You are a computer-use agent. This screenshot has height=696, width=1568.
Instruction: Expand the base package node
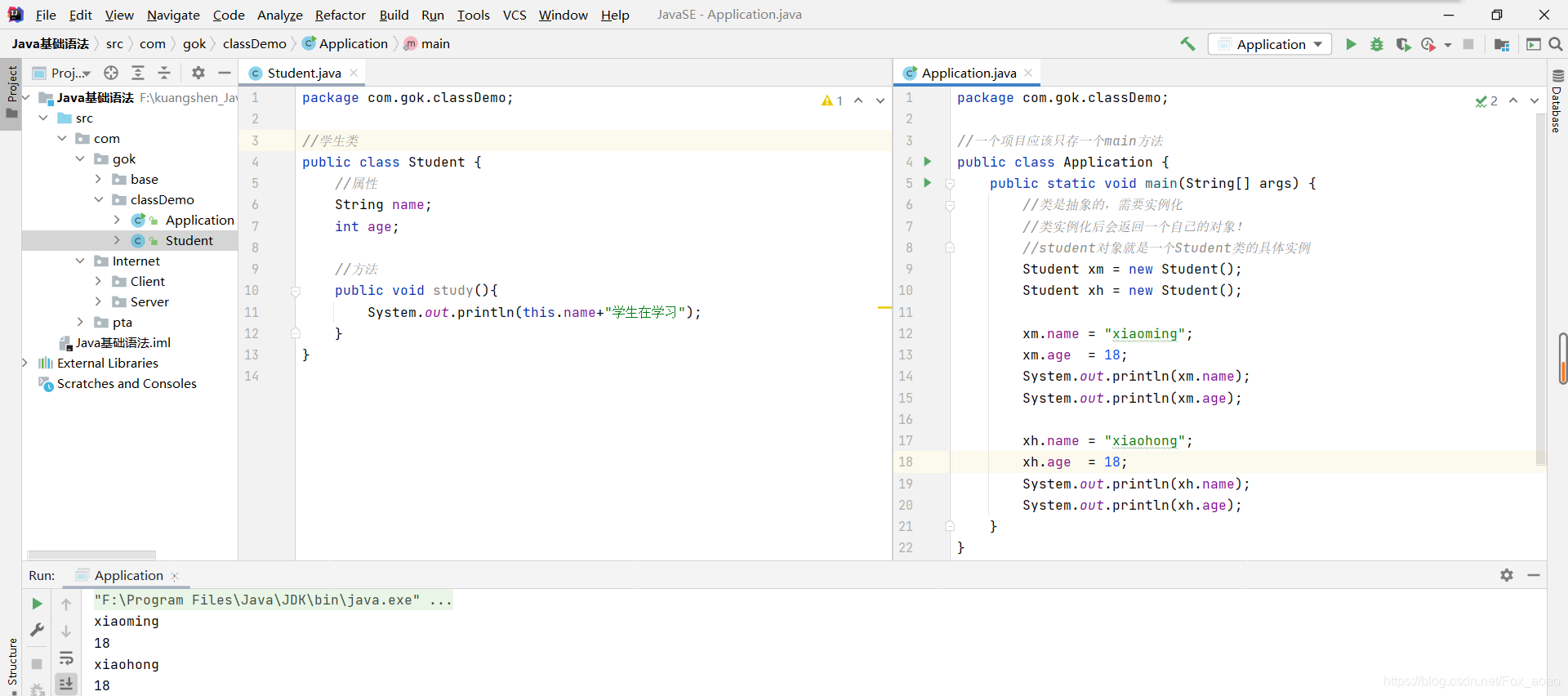[x=98, y=179]
